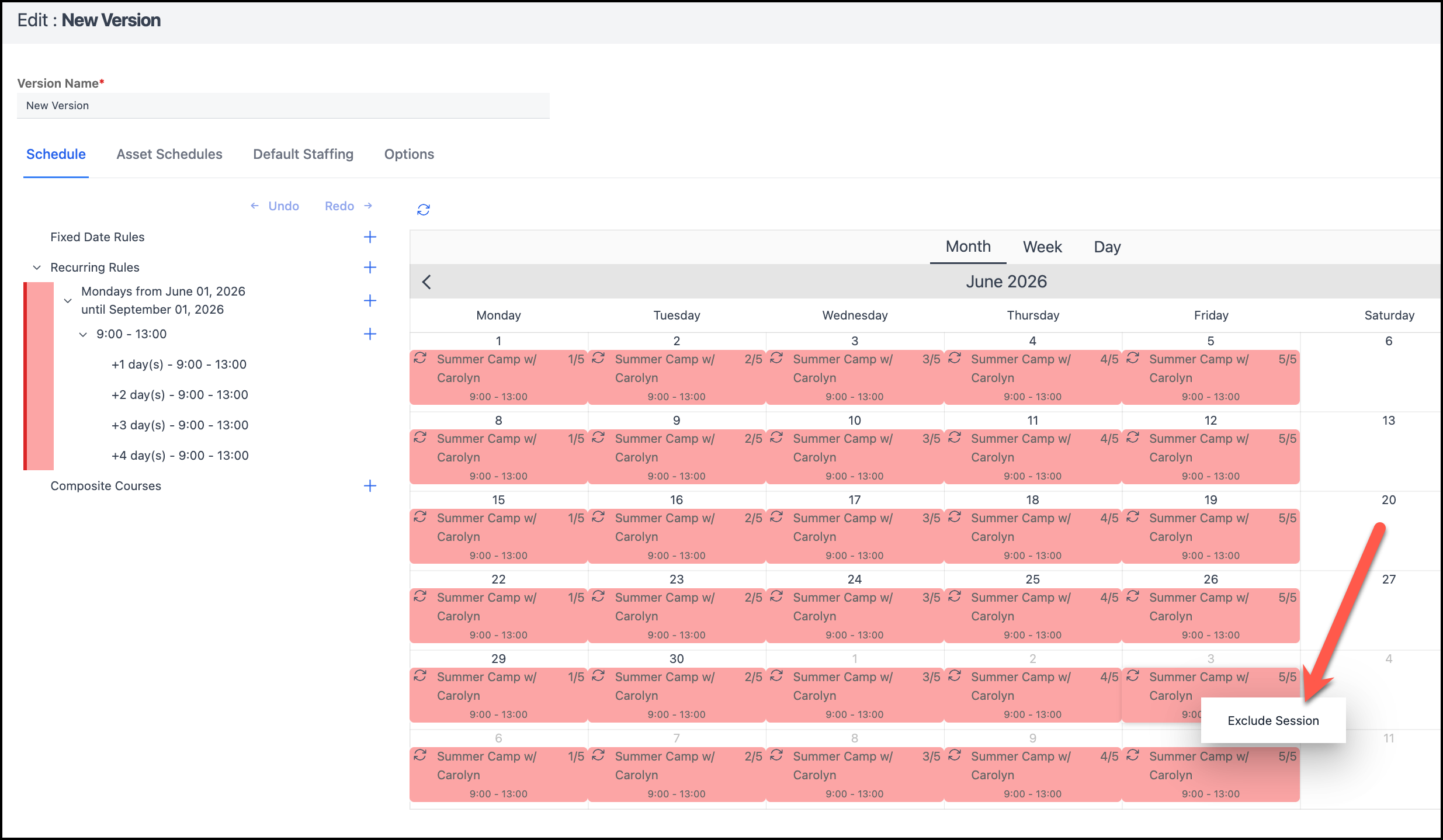Collapse the 9:00 - 13:00 time node
The image size is (1443, 840).
(x=83, y=334)
